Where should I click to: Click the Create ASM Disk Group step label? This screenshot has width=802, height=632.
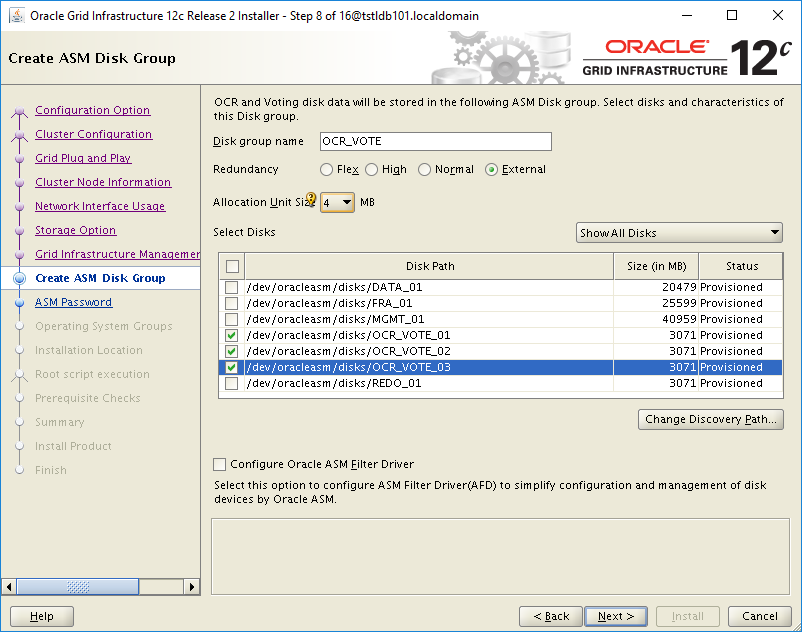(100, 278)
